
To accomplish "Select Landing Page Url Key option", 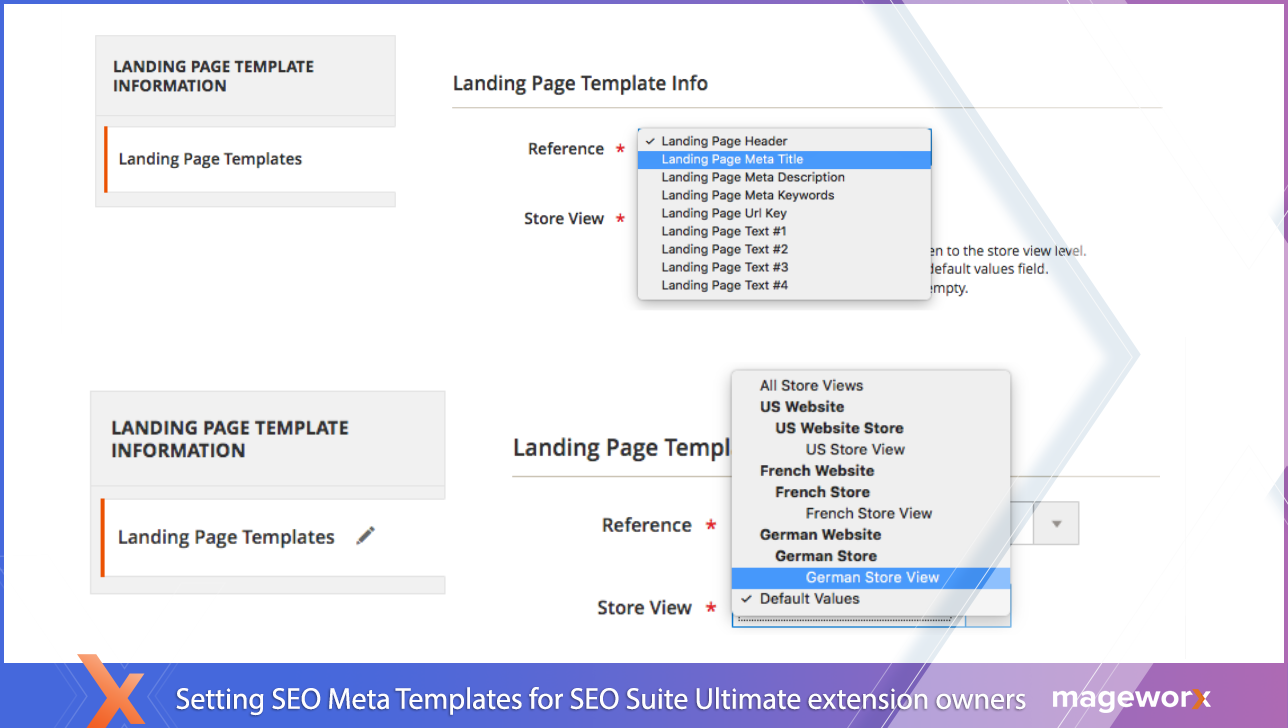I will pyautogui.click(x=723, y=213).
